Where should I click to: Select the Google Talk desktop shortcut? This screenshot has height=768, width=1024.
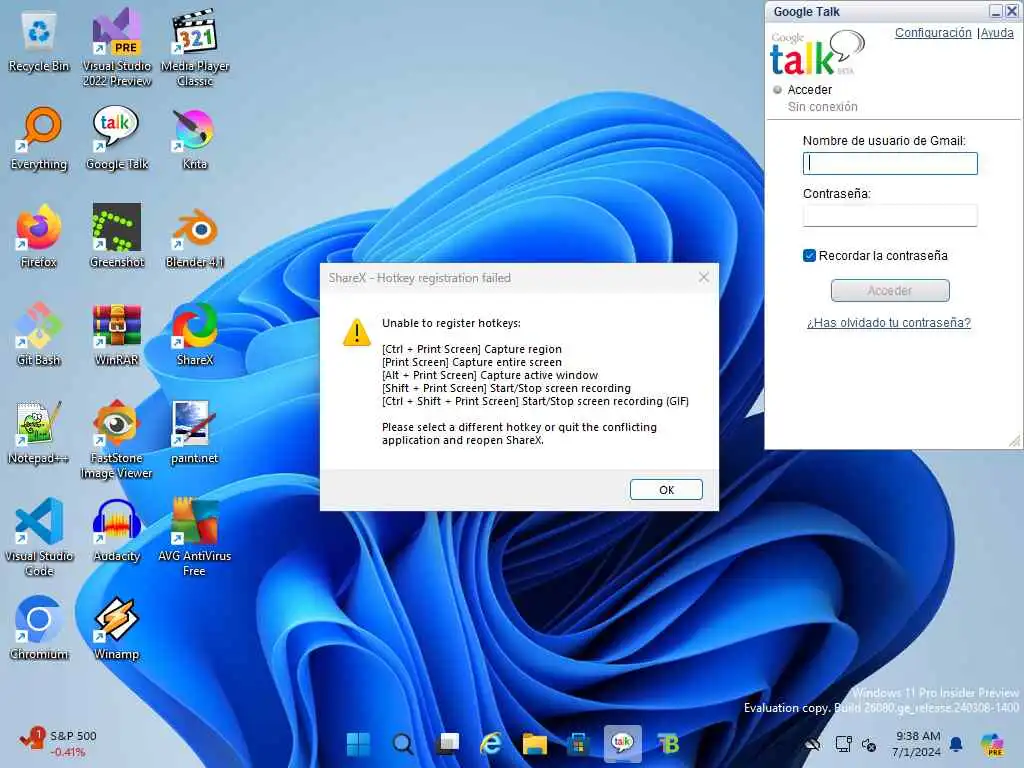(x=117, y=138)
